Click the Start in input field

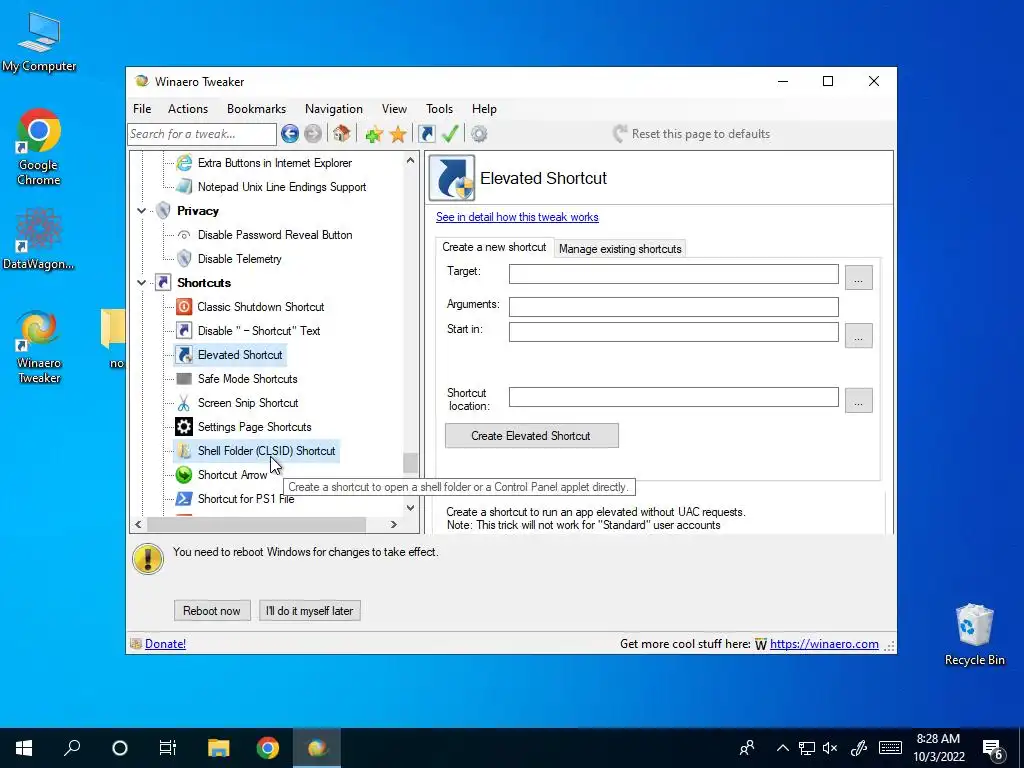tap(673, 332)
